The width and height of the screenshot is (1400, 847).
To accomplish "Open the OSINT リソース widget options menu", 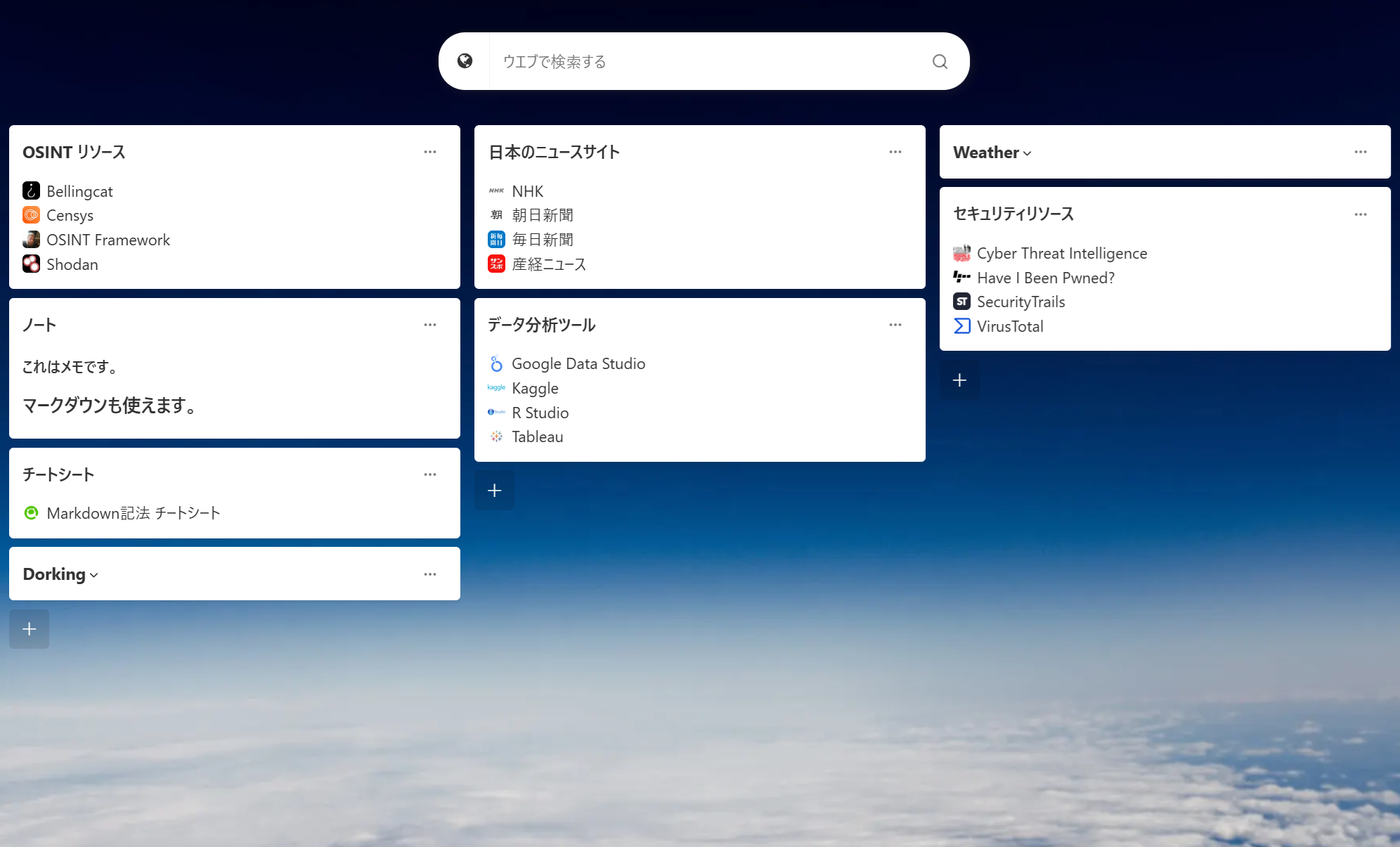I will tap(430, 152).
